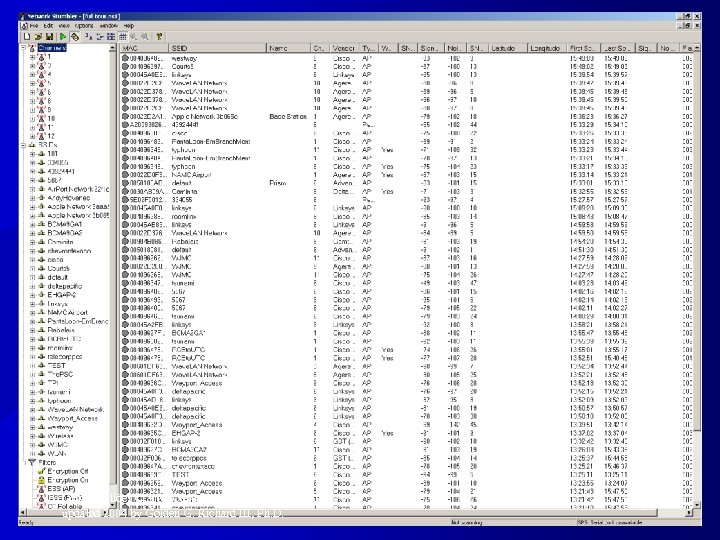Open the Options menu
This screenshot has height=540, width=720.
(84, 26)
